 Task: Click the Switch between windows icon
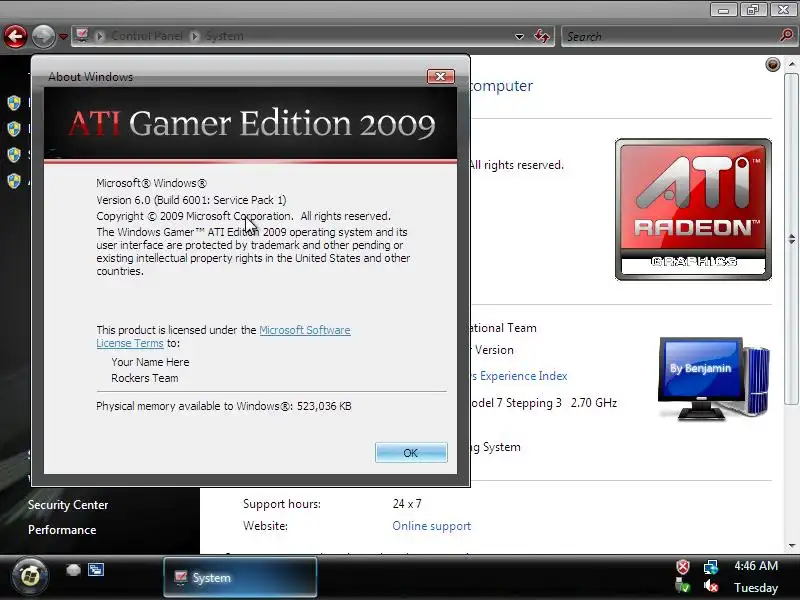(96, 569)
